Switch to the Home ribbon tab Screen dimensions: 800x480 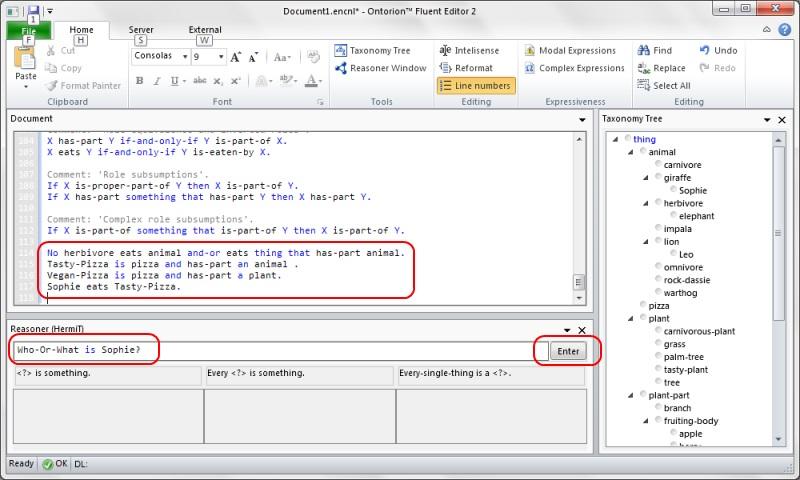click(81, 31)
